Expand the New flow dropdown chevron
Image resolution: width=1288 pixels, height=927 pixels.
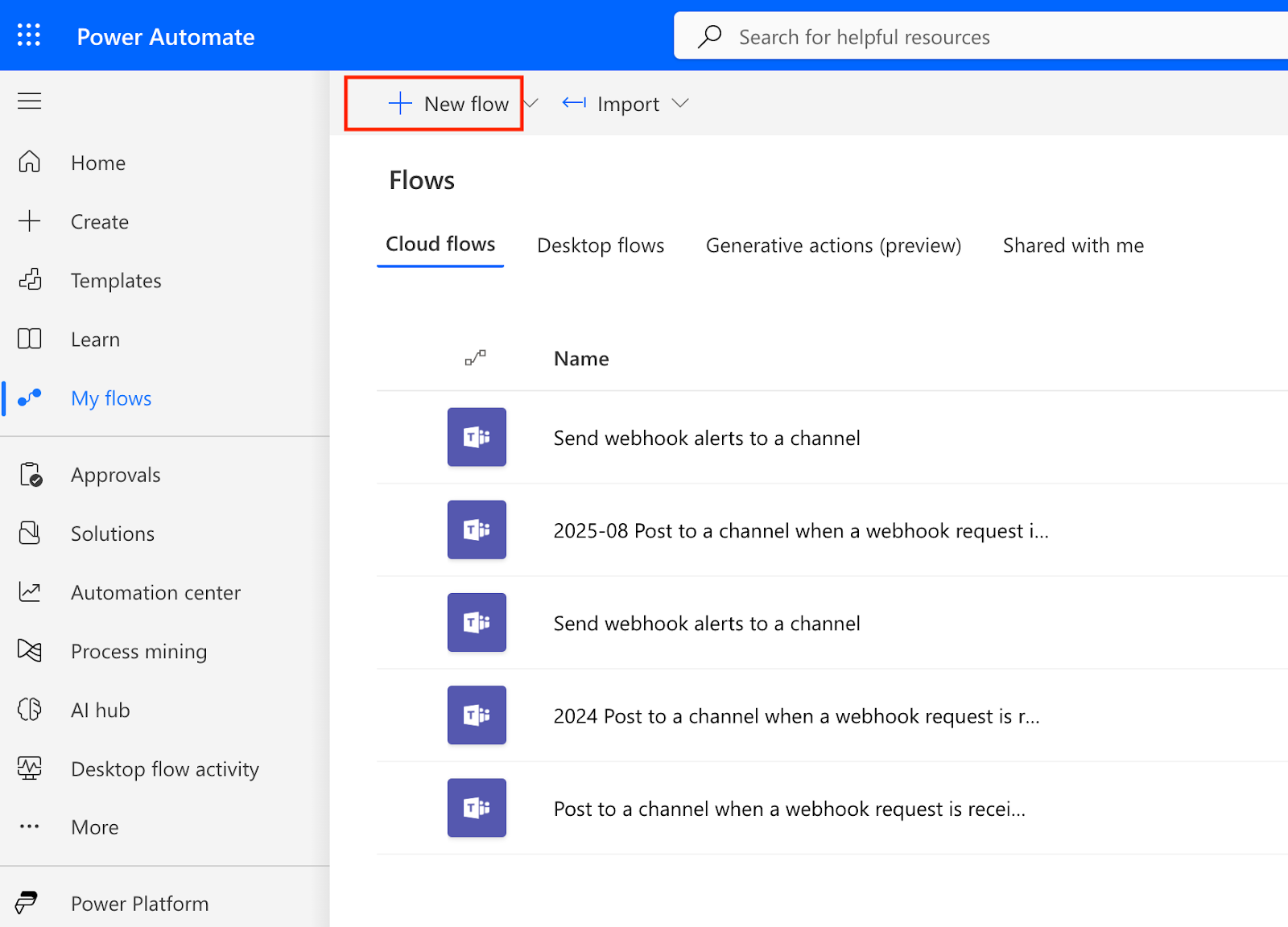pyautogui.click(x=530, y=103)
